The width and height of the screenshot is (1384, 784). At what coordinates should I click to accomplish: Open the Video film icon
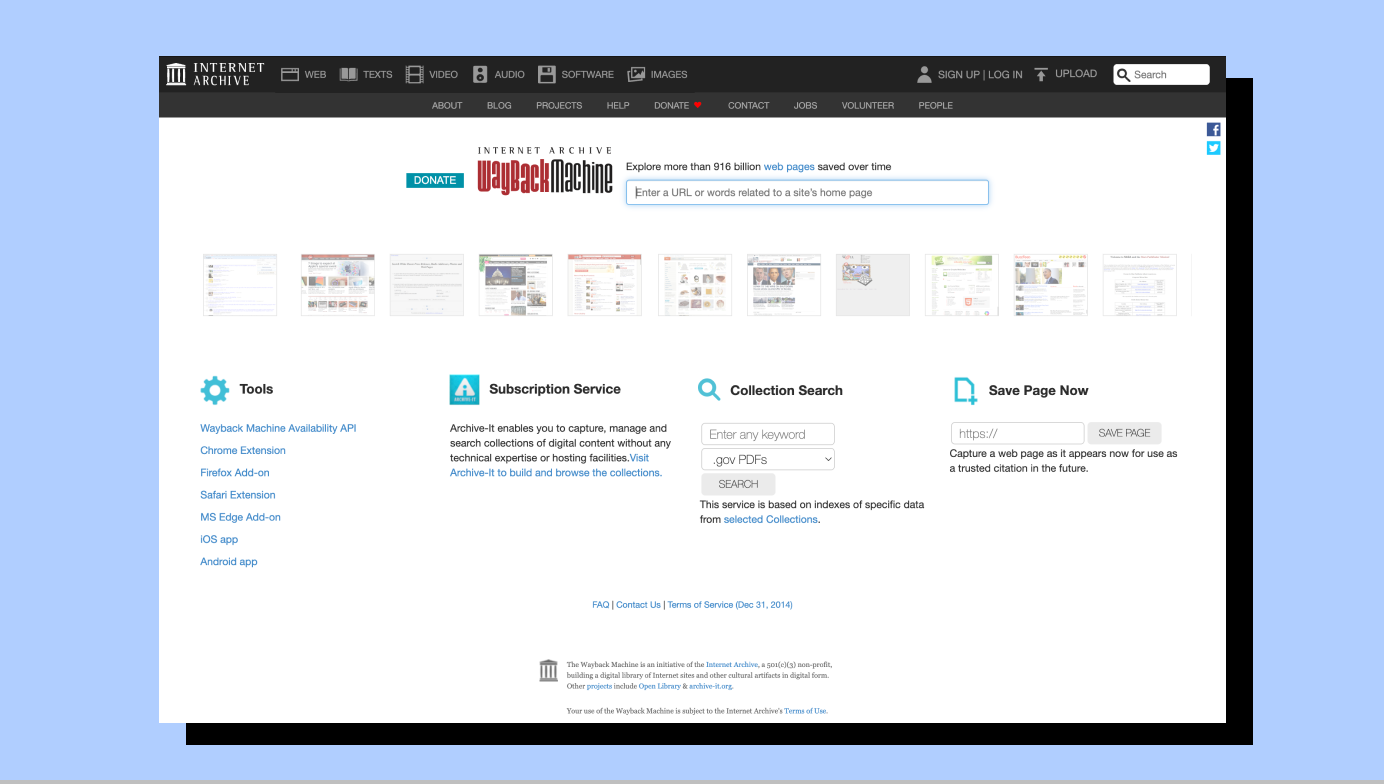point(414,74)
